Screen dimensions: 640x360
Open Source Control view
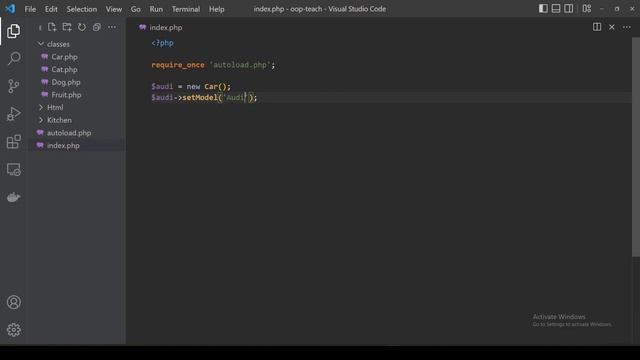pos(13,86)
